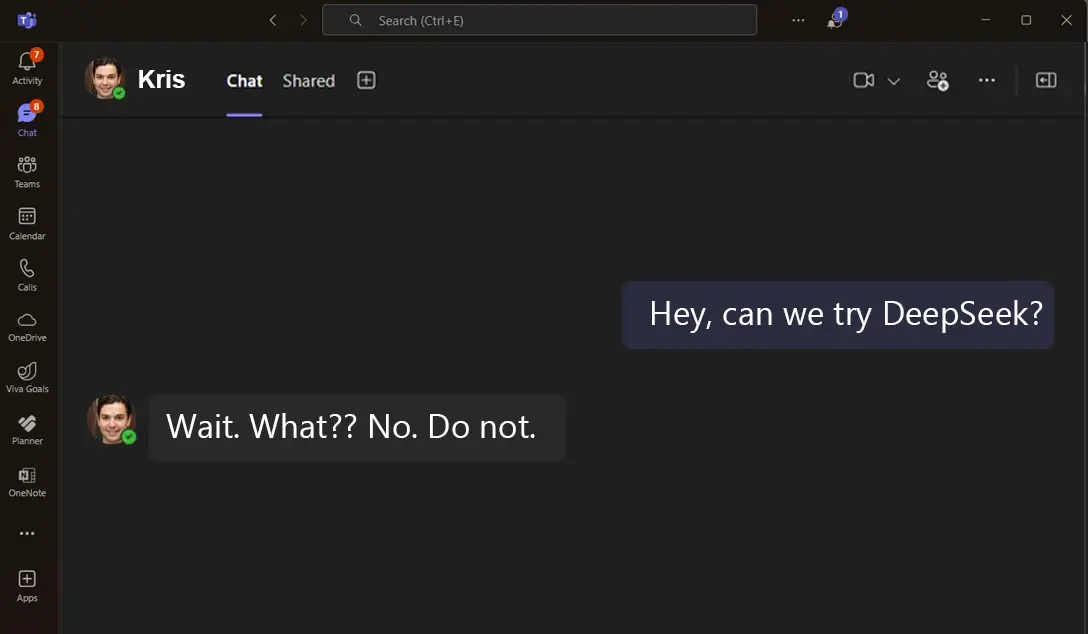Toggle the chat pop-out panel icon

1046,80
